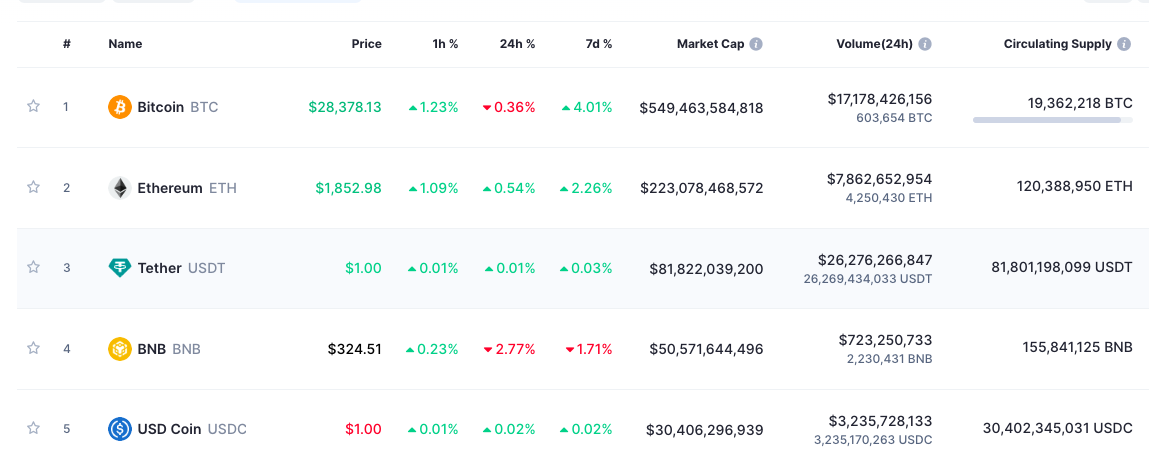The width and height of the screenshot is (1149, 467).
Task: Click the USD Coin logo icon
Action: point(120,429)
